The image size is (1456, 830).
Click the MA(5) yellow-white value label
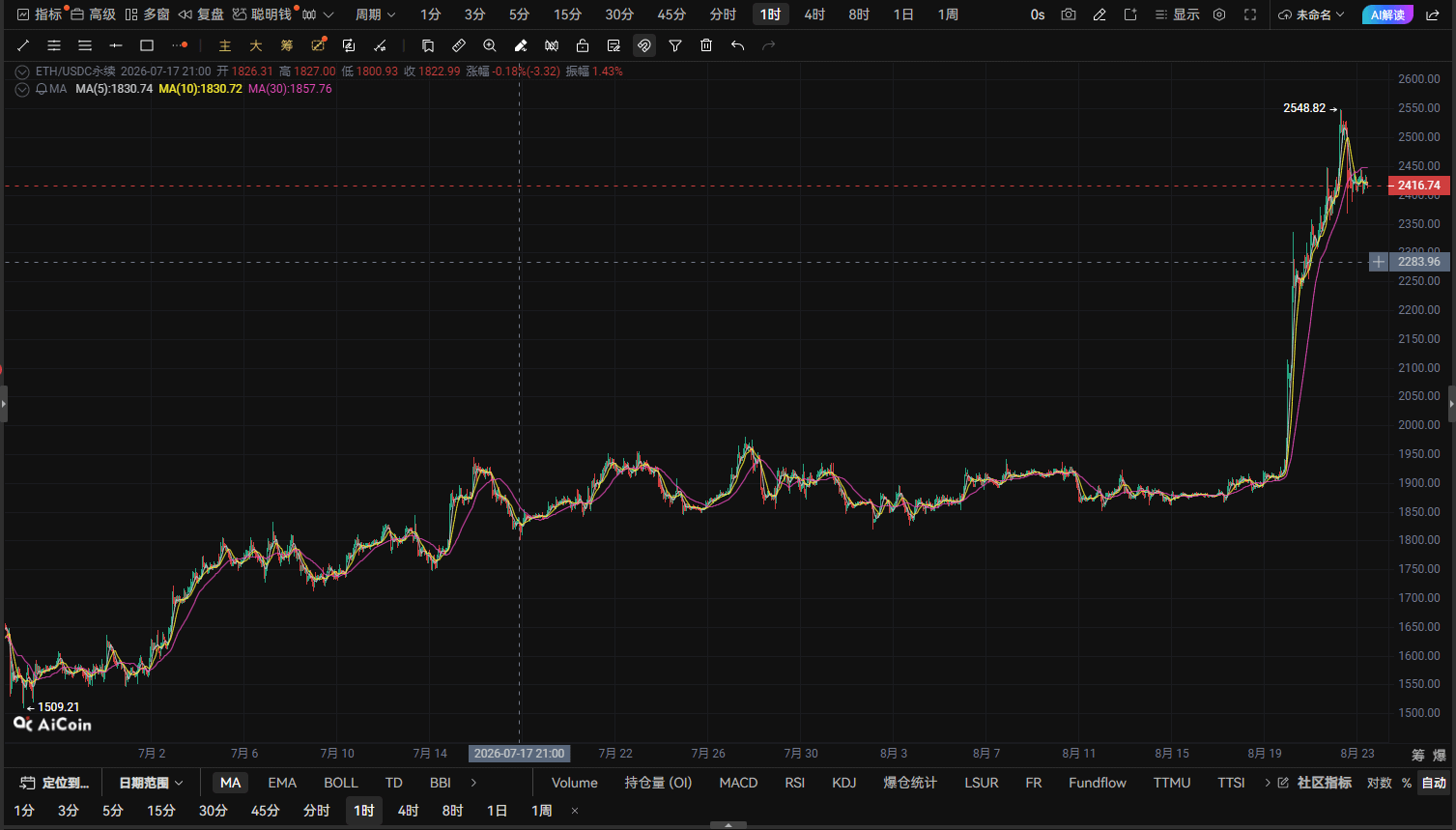tap(114, 89)
